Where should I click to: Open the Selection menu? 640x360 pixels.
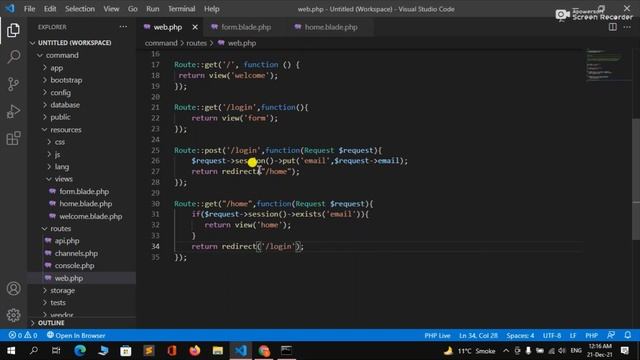coord(80,9)
